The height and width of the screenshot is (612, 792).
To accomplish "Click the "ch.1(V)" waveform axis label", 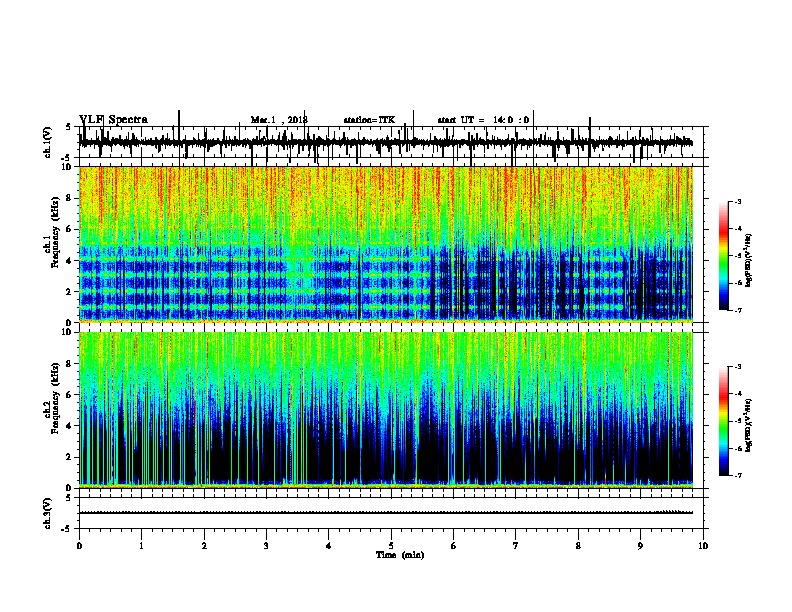I will coord(48,142).
